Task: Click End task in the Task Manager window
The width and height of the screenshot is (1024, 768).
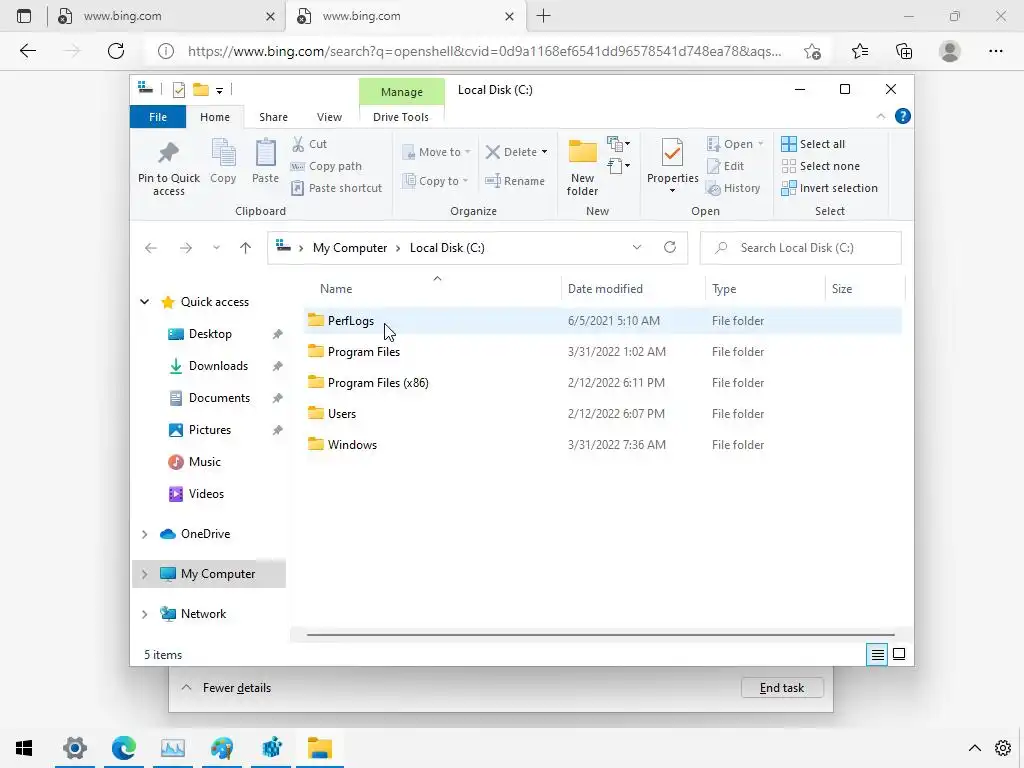Action: [x=782, y=688]
